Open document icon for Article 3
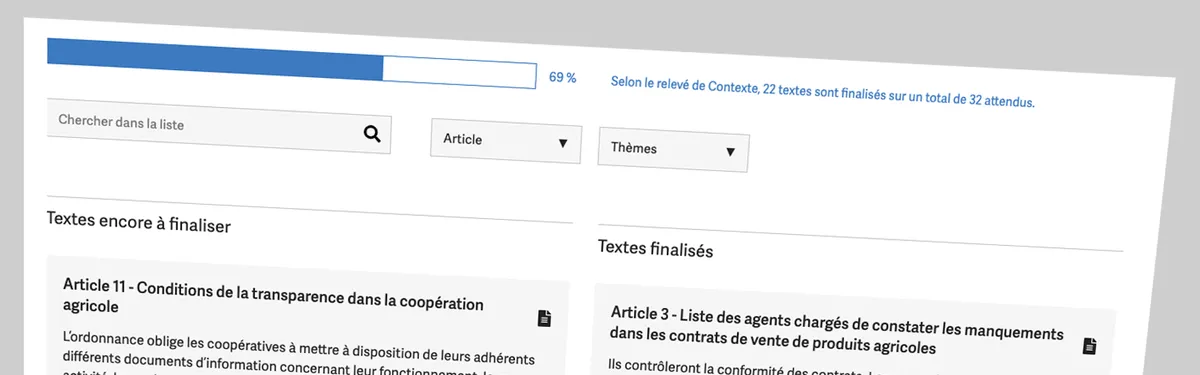Image resolution: width=1200 pixels, height=375 pixels. tap(1089, 346)
